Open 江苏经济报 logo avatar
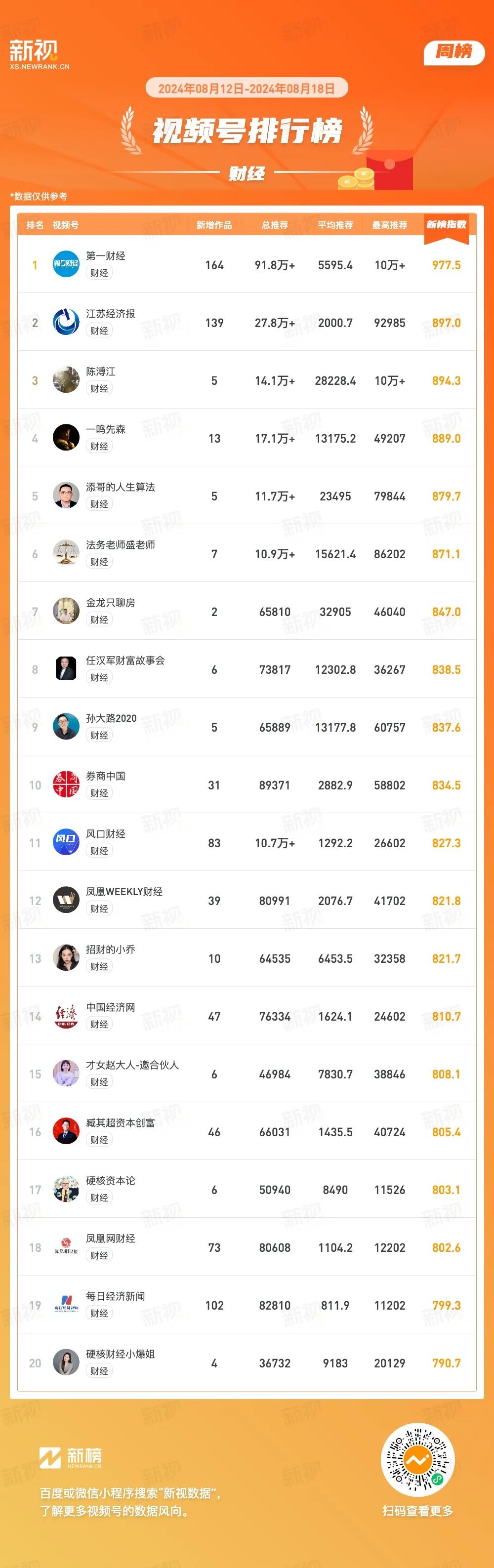This screenshot has width=494, height=1568. [66, 322]
